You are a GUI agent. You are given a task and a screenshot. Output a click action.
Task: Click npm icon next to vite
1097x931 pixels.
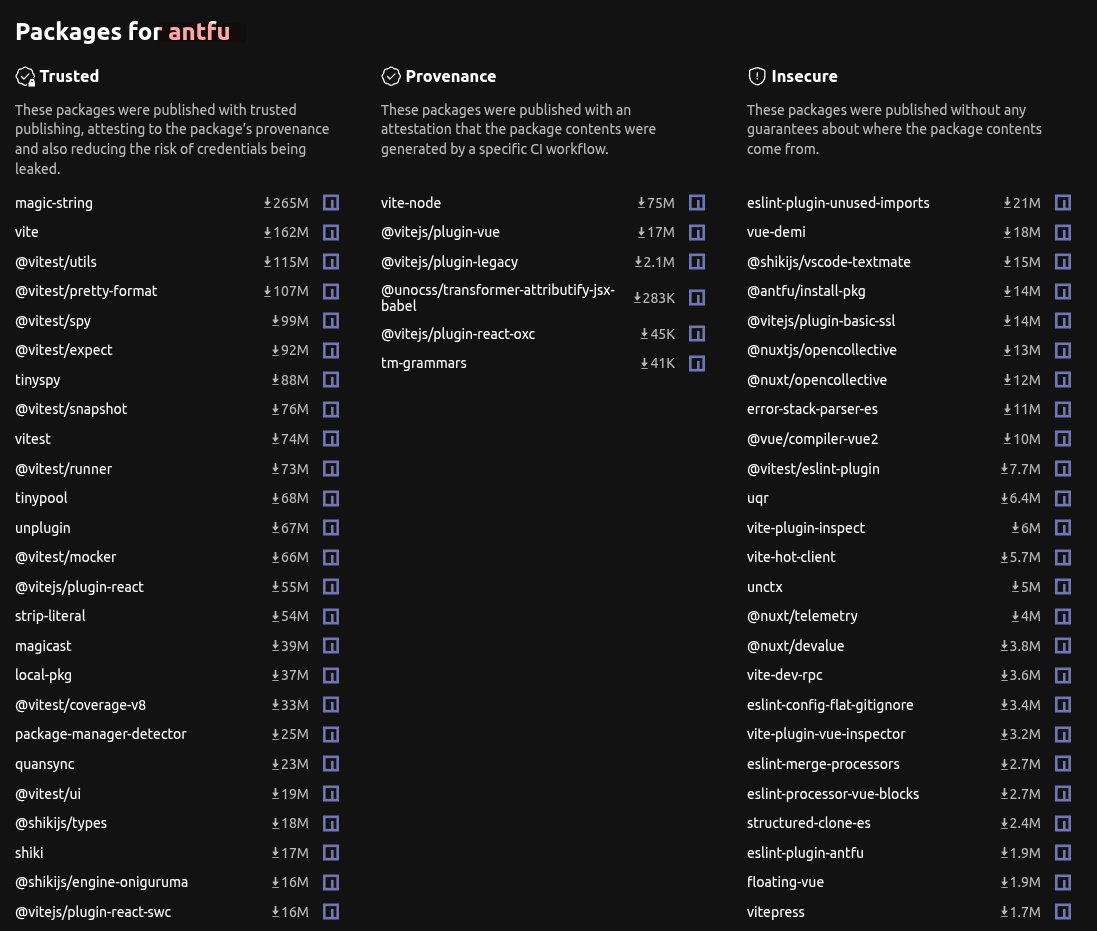click(x=331, y=232)
